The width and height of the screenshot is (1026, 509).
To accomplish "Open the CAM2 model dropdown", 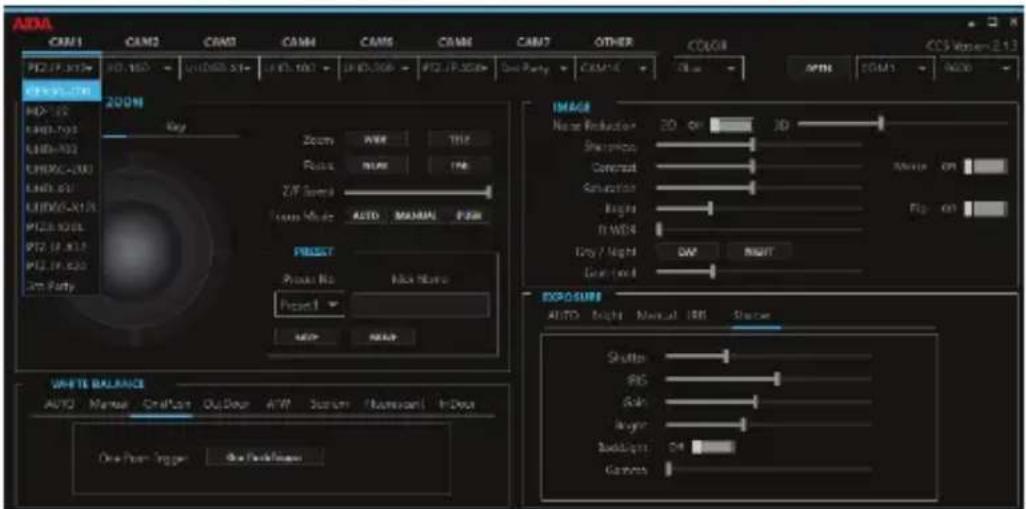I will (x=140, y=67).
